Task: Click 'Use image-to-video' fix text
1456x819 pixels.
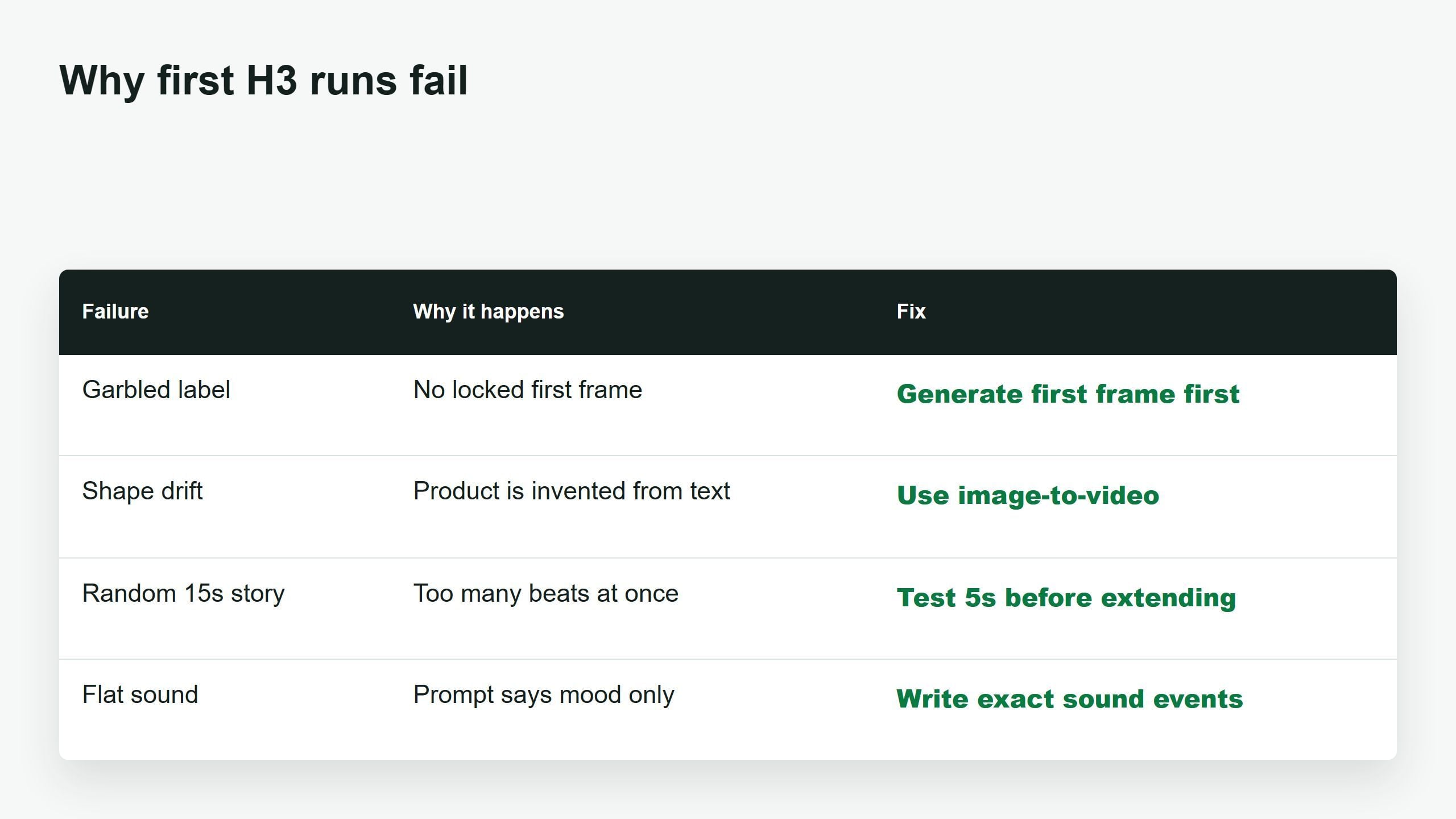Action: 1028,495
